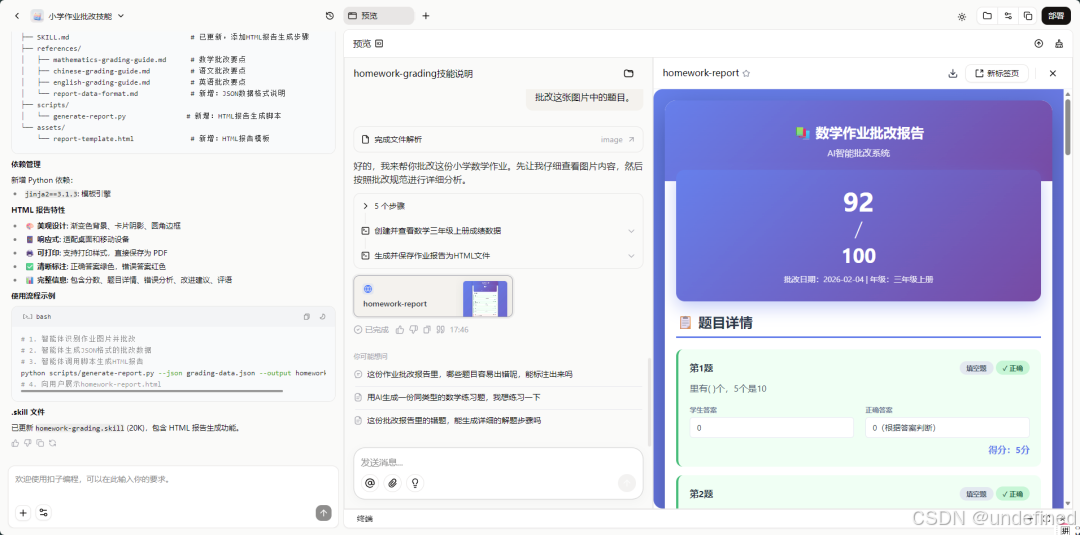Screen dimensions: 1080x535
Task: Copy the bash code block
Action: [x=307, y=317]
